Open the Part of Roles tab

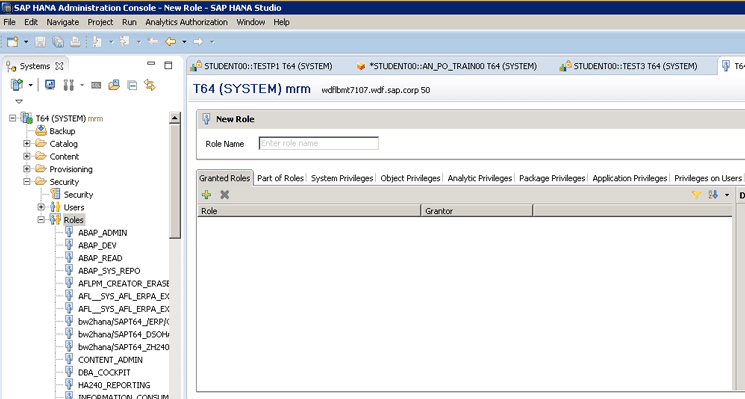[x=280, y=178]
